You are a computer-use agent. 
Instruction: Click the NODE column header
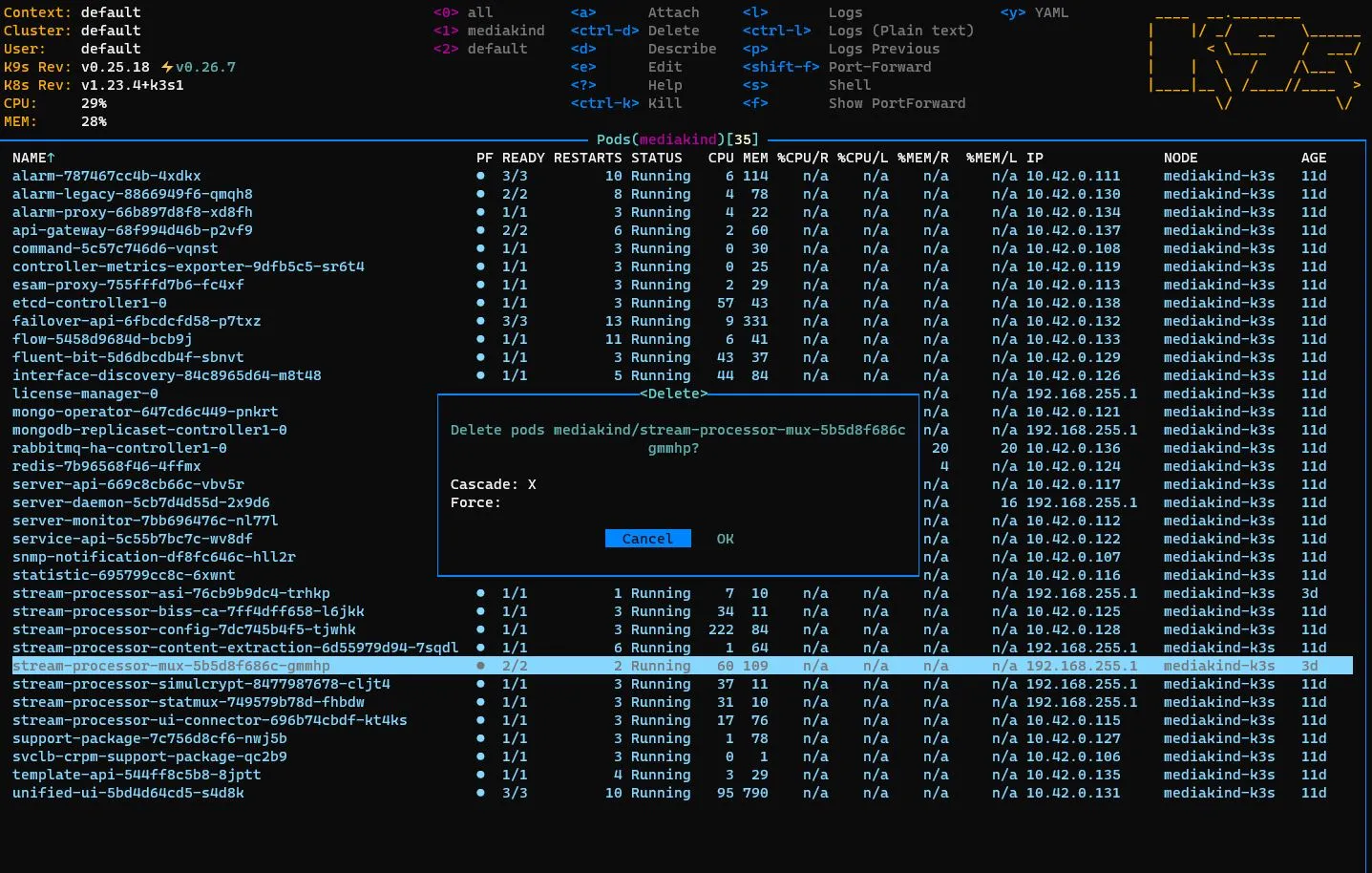[1180, 158]
